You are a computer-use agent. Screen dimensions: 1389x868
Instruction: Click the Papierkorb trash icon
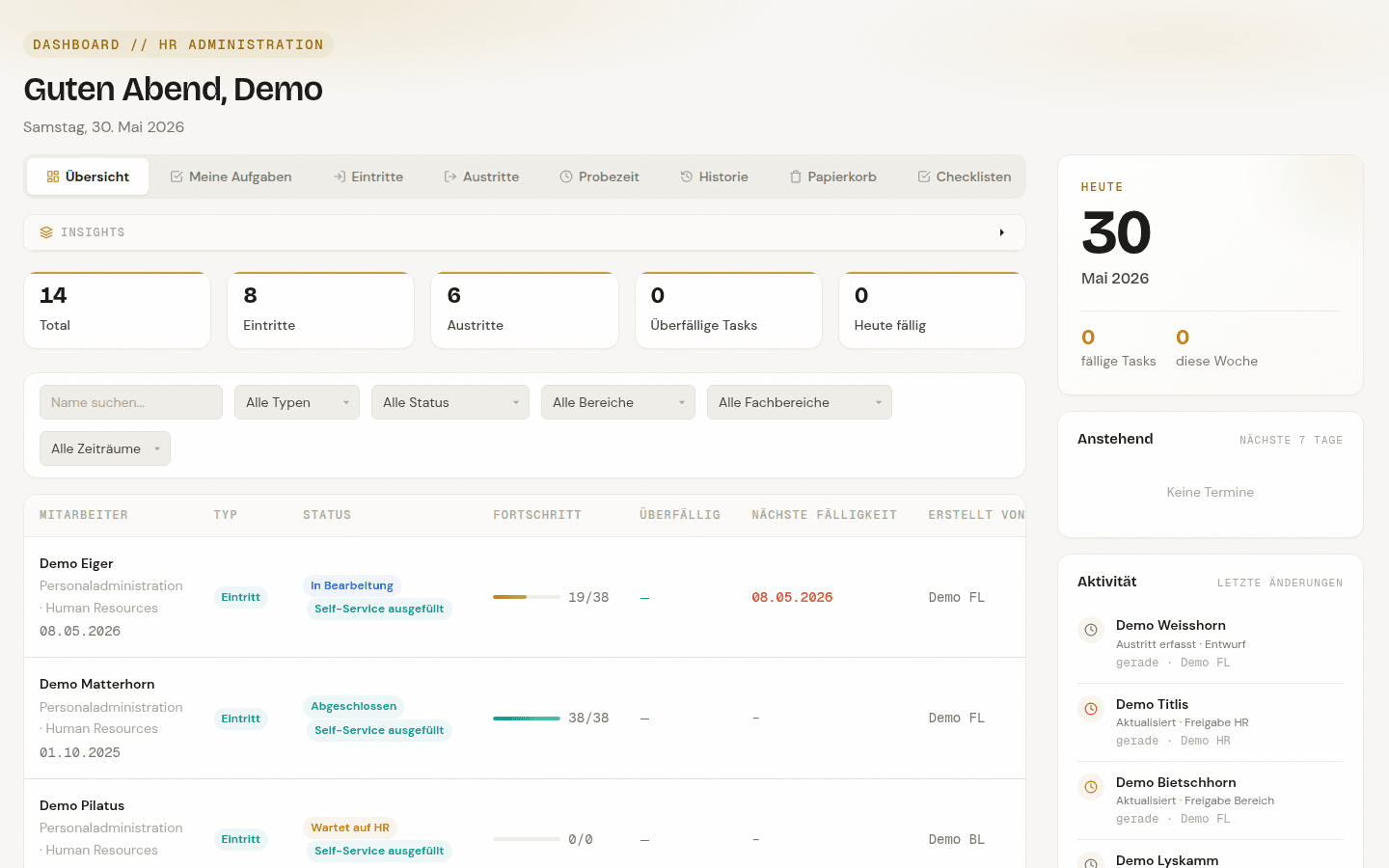click(796, 176)
